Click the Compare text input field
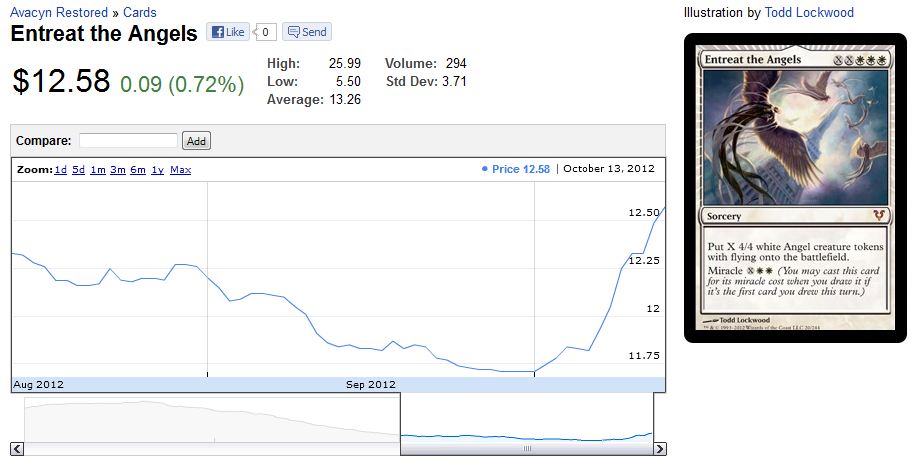Image resolution: width=916 pixels, height=471 pixels. [x=128, y=141]
